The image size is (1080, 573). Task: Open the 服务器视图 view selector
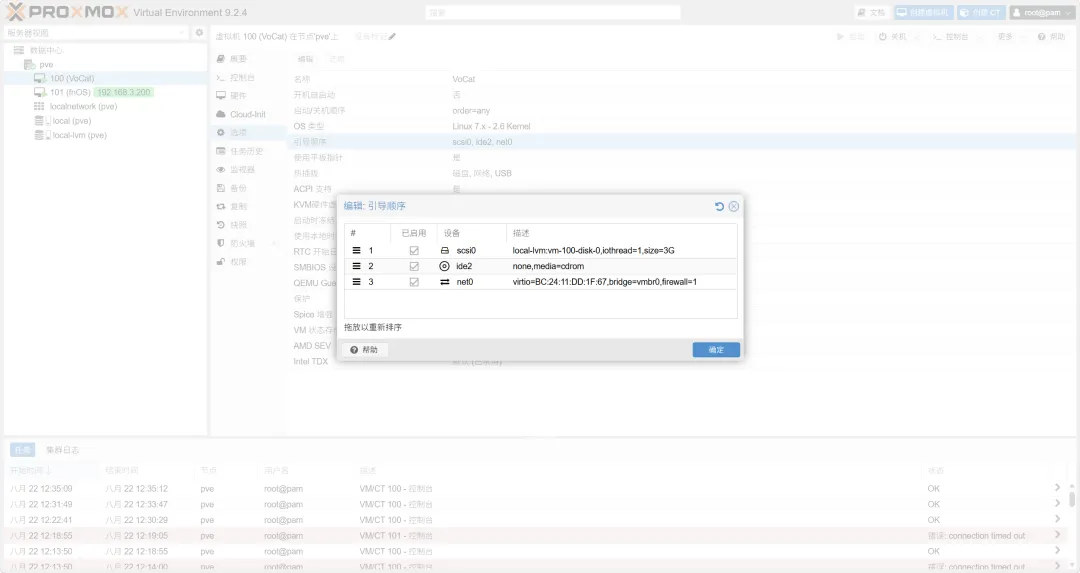tap(96, 32)
